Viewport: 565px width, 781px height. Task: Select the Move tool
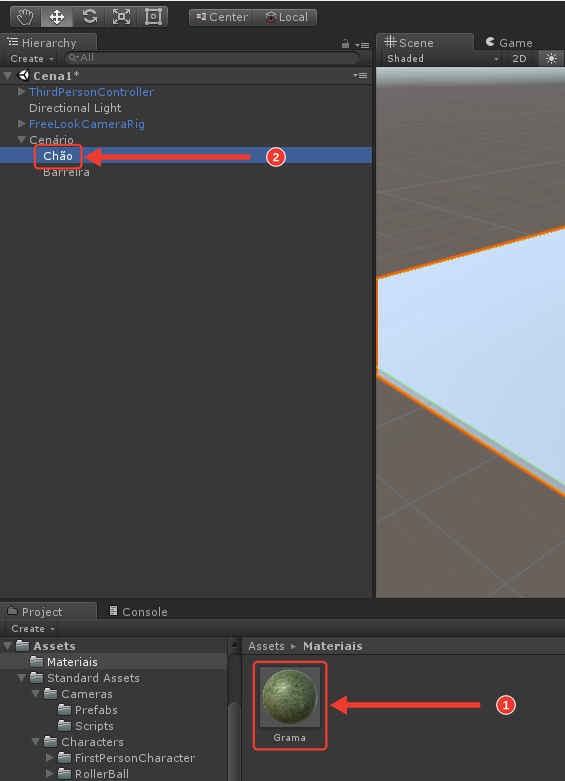tap(57, 17)
